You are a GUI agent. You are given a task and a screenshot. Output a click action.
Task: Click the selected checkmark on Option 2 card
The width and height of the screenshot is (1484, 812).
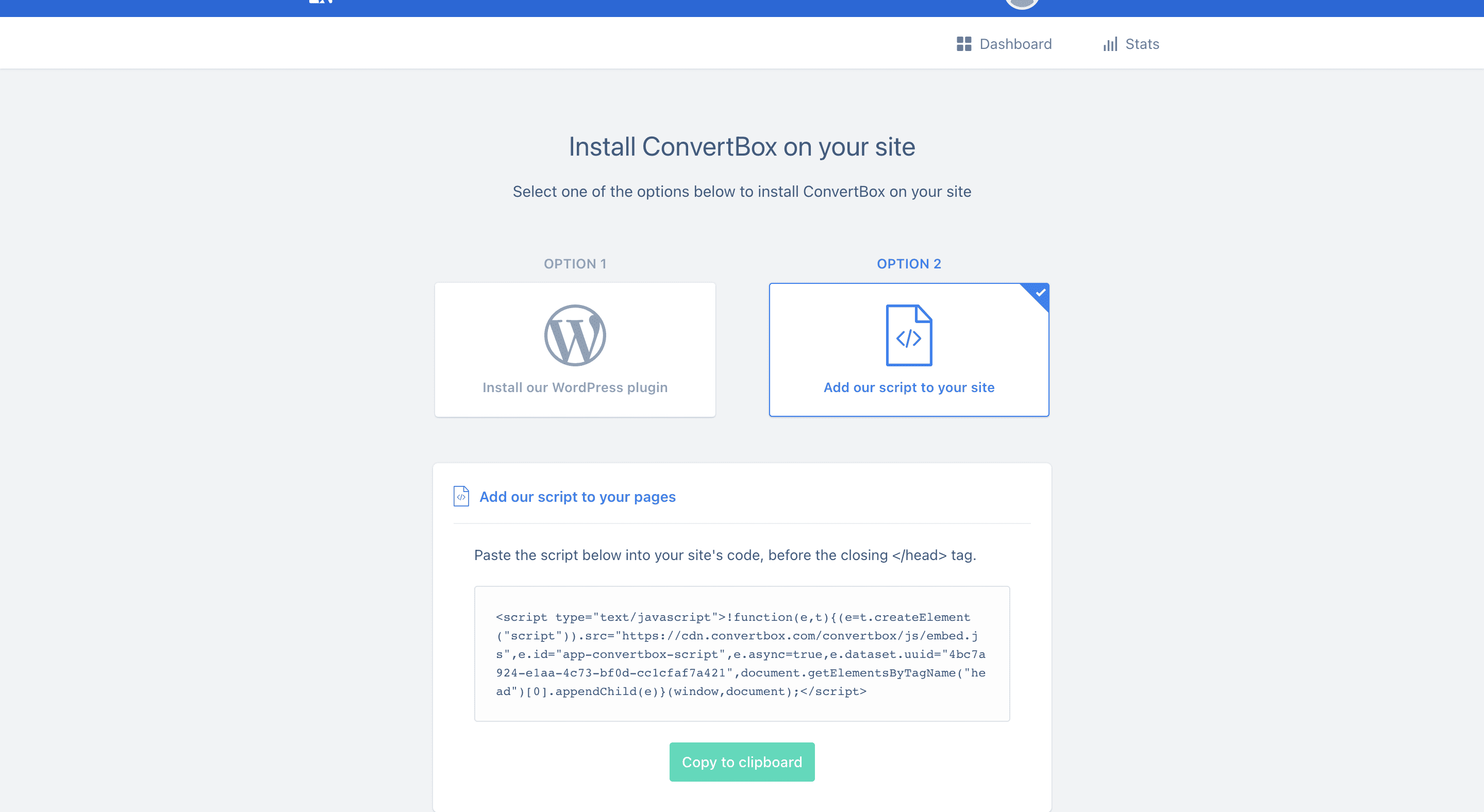coord(1040,293)
